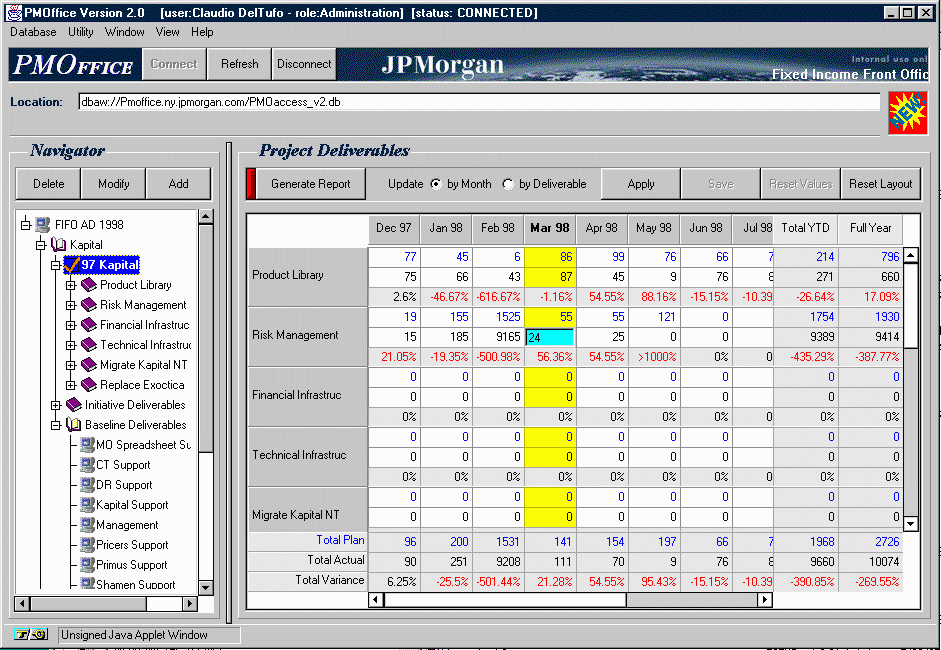
Task: Click the Navigator Modify button
Action: pyautogui.click(x=113, y=184)
